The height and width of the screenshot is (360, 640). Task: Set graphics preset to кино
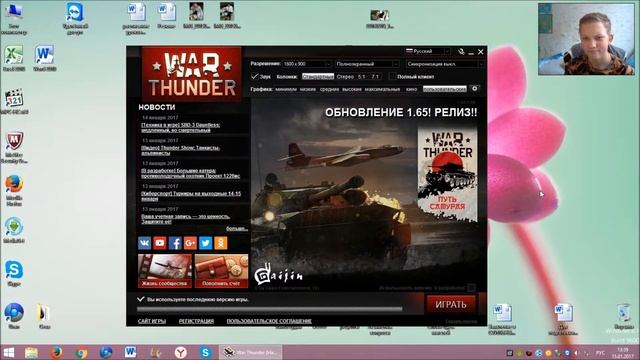411,89
